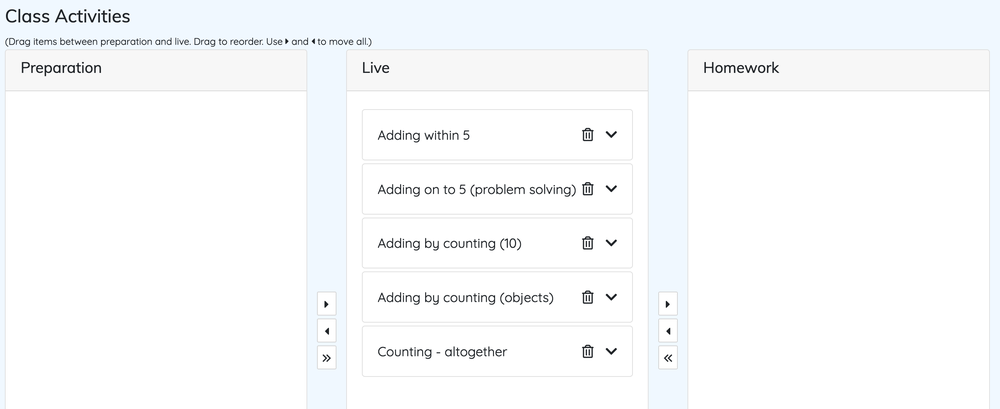Viewport: 1000px width, 409px height.
Task: Expand 'Adding on to 5 (problem solving)' chevron
Action: point(612,189)
